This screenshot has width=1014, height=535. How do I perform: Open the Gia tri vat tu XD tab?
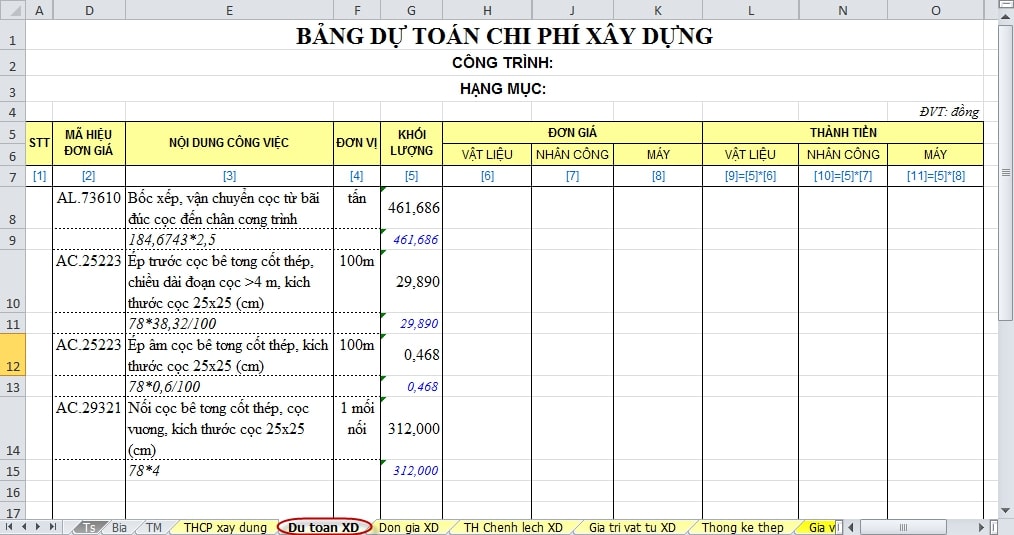point(631,527)
